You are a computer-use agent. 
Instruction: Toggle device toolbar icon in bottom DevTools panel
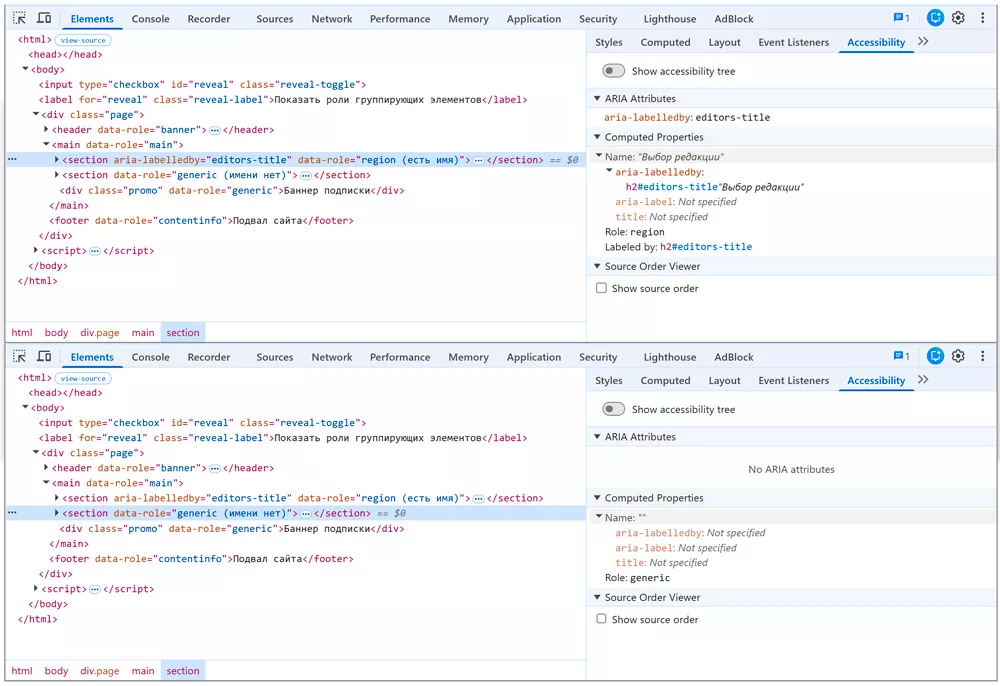pyautogui.click(x=44, y=356)
